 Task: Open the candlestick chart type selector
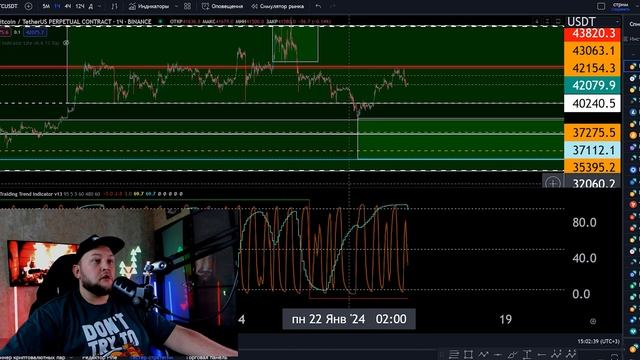115,6
